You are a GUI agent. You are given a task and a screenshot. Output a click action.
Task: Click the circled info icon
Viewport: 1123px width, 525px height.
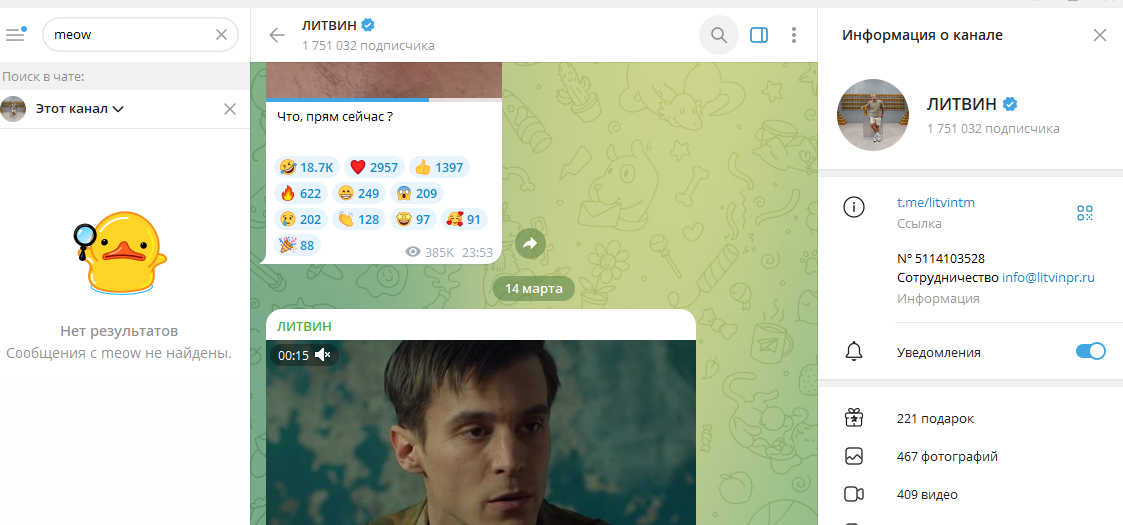click(853, 208)
